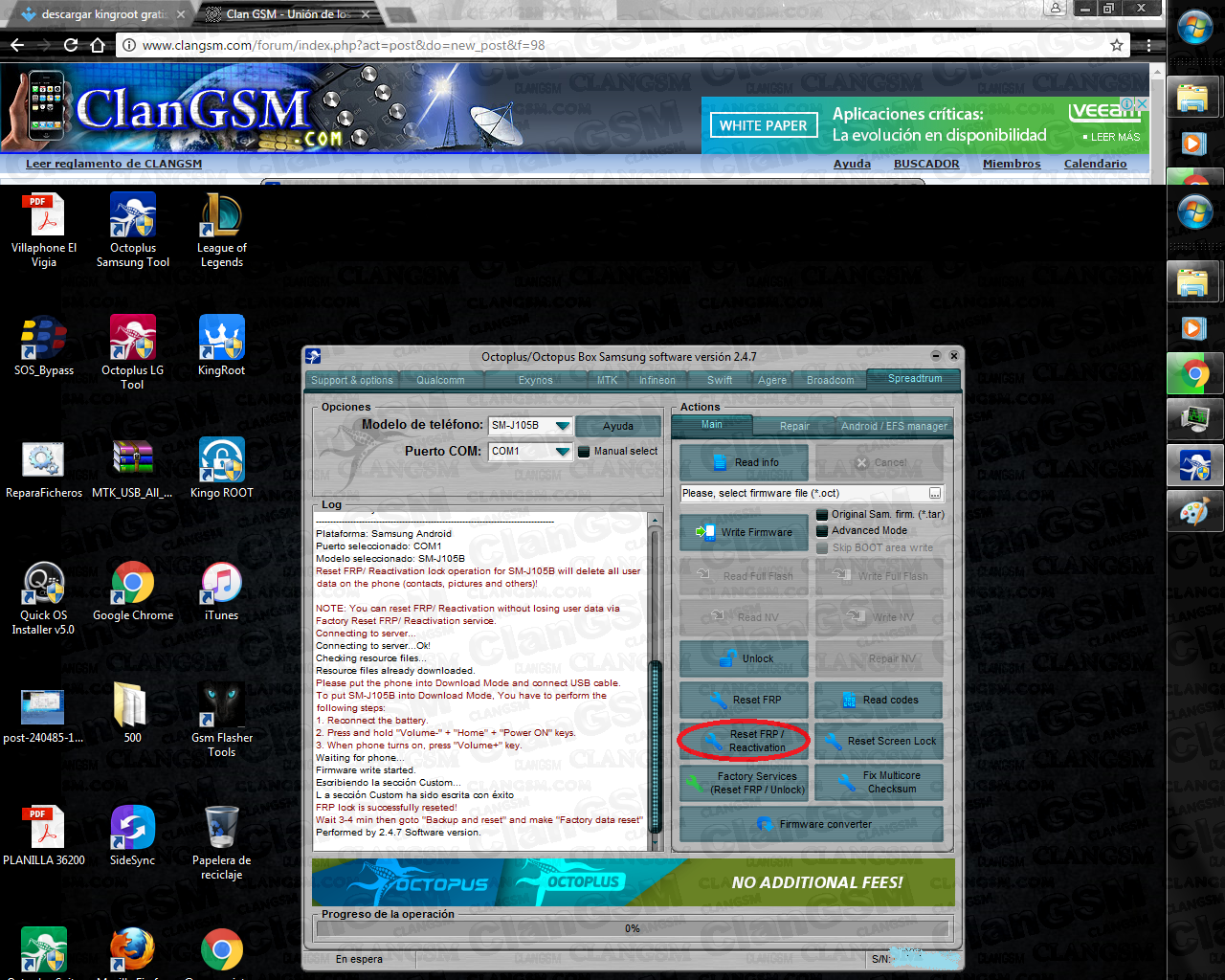Select the Exynos platform tab

(536, 380)
